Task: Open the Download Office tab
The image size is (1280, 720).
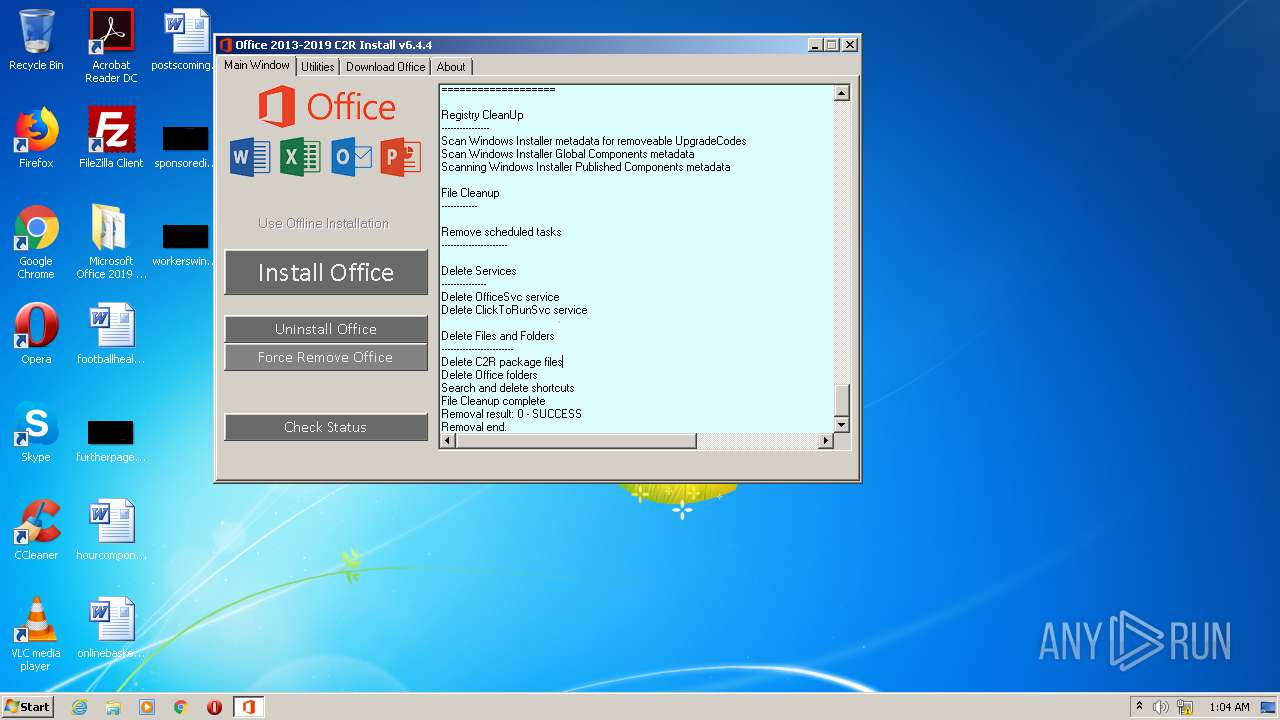Action: 385,67
